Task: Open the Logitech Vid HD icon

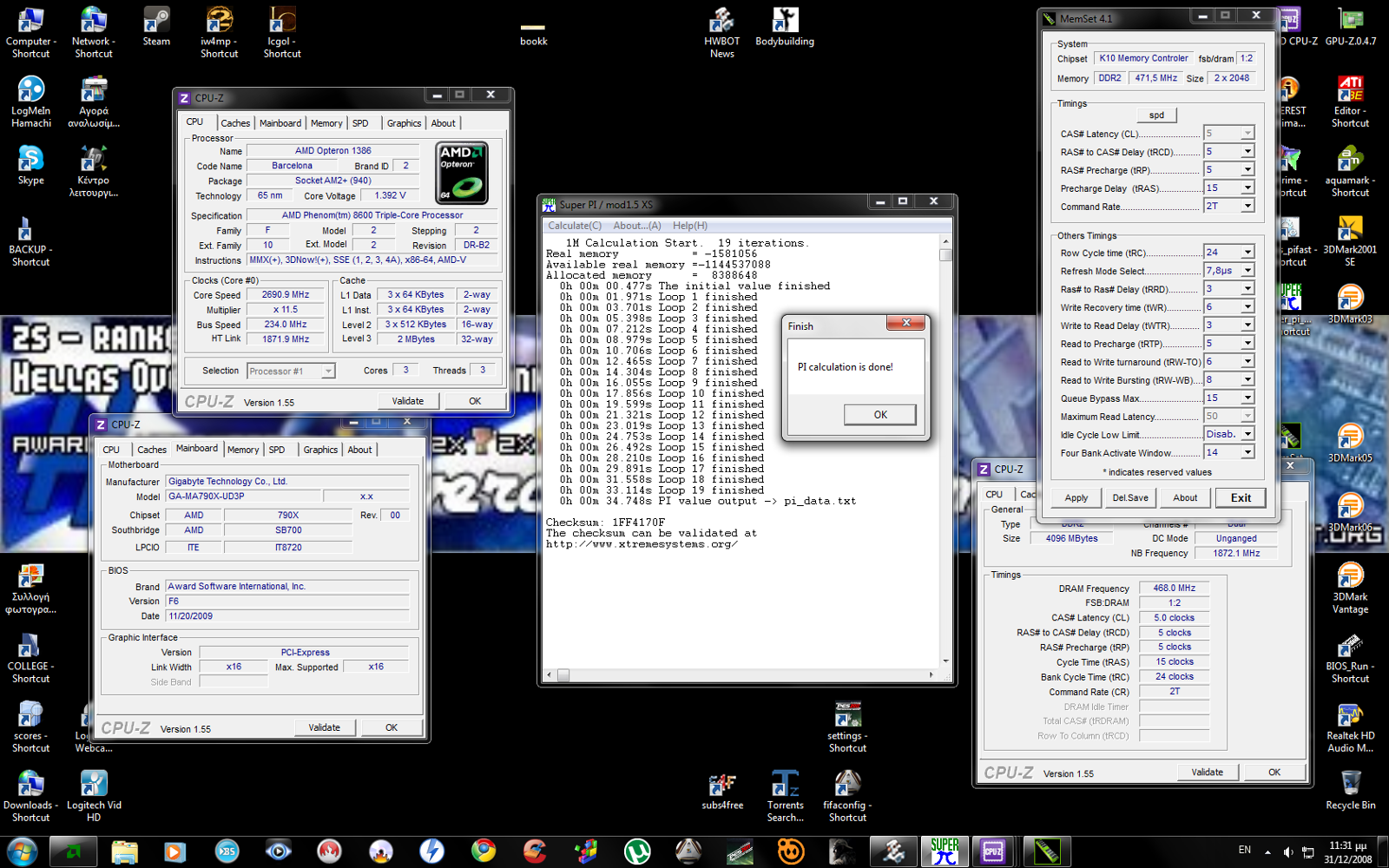Action: coord(94,796)
